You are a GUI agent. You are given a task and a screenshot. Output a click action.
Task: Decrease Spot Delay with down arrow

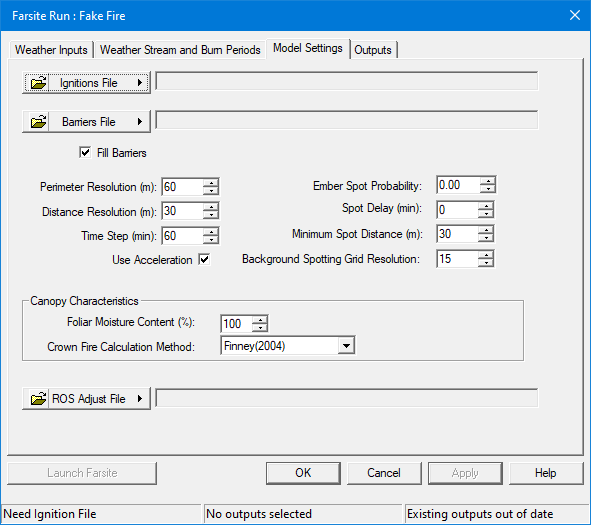pos(486,214)
